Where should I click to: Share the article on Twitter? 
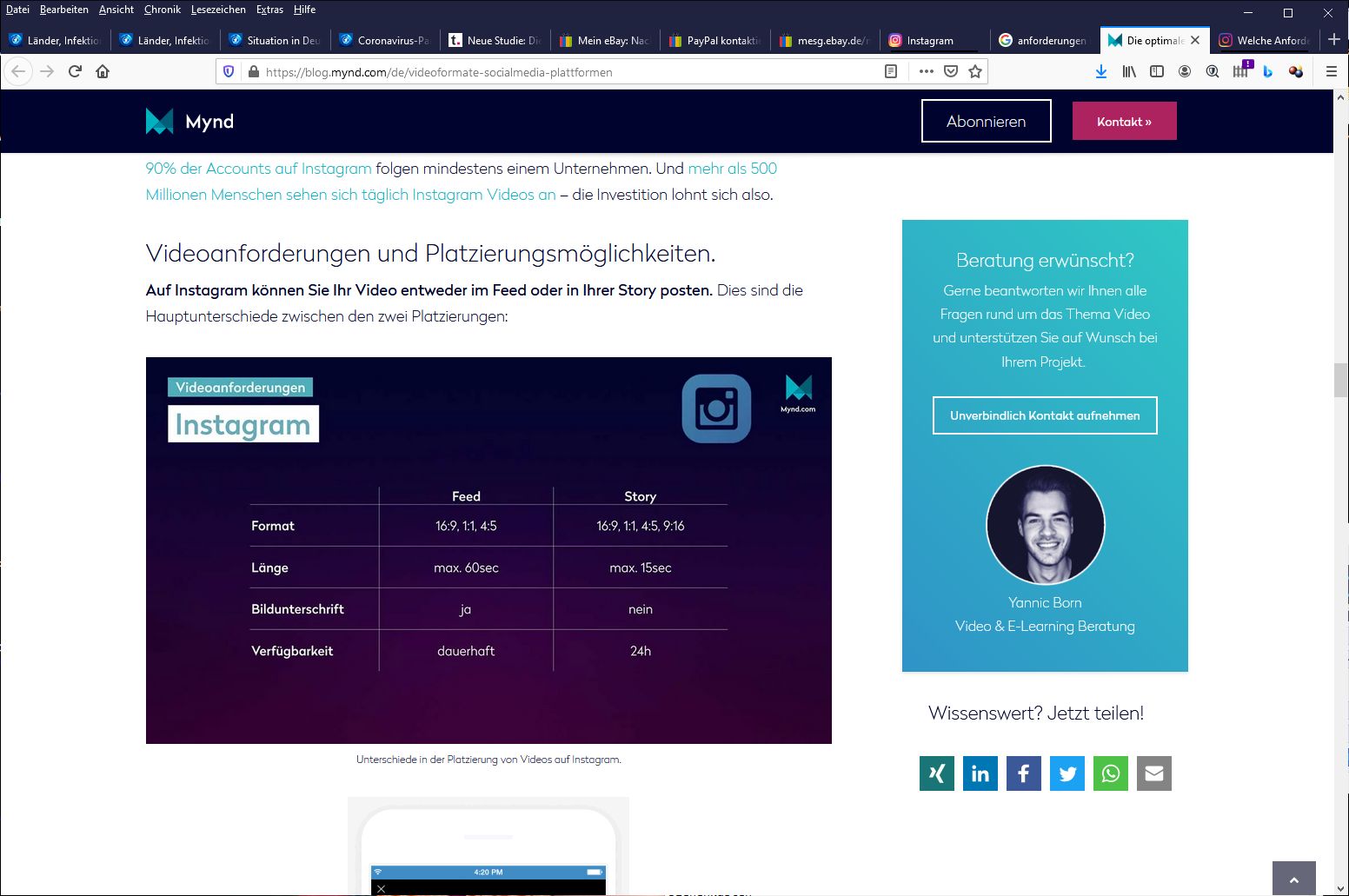1067,773
